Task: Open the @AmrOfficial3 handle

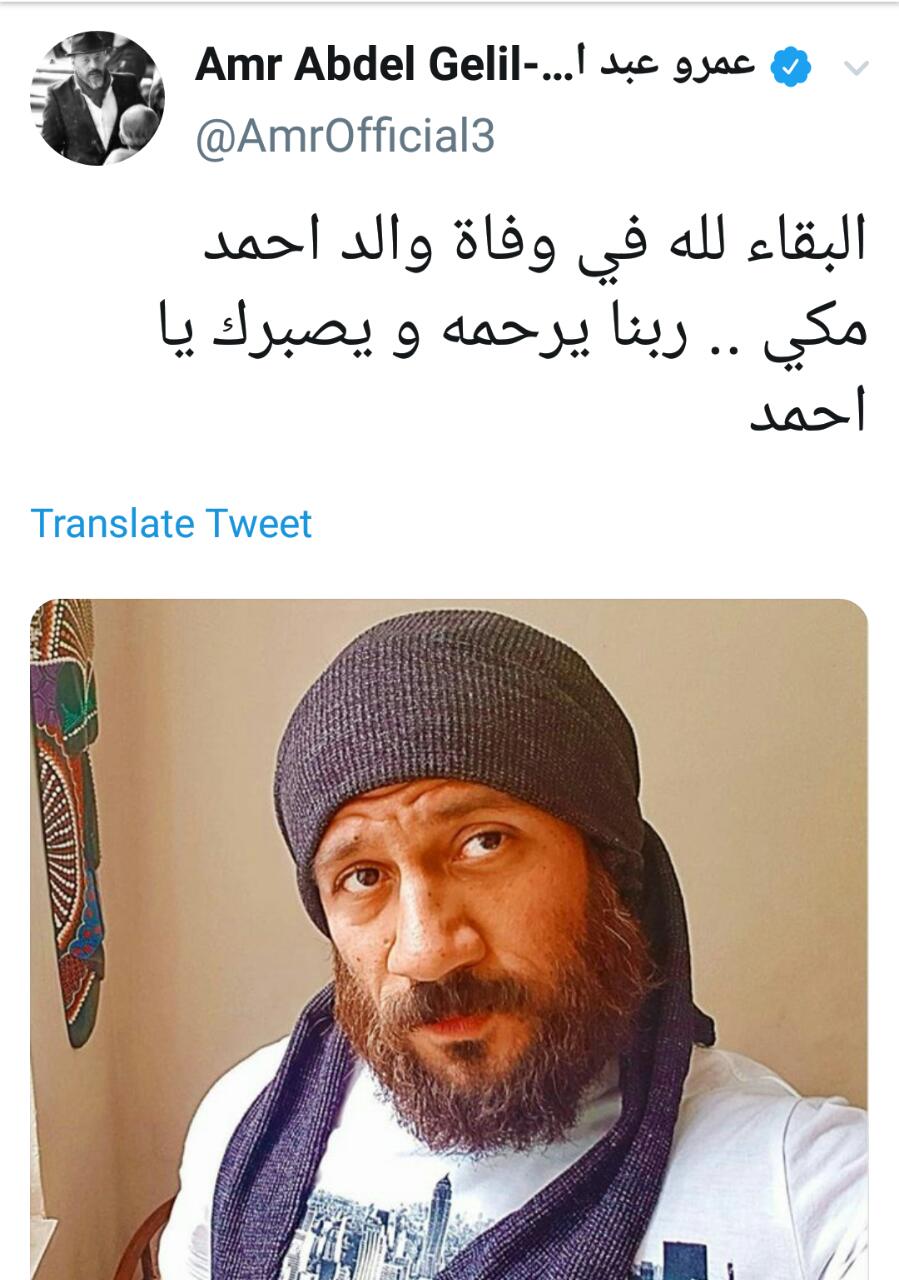Action: (345, 136)
